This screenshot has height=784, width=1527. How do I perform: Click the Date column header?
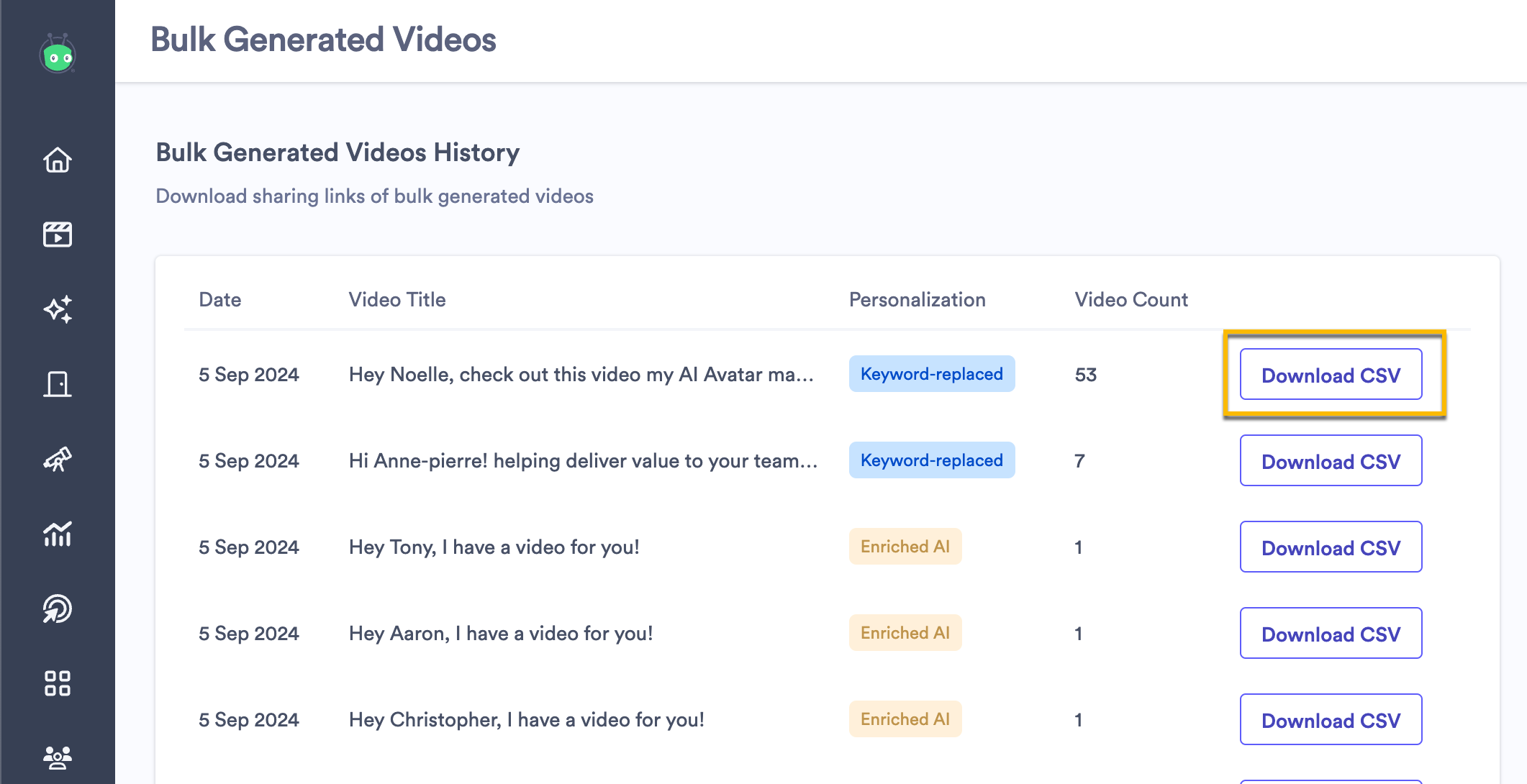pos(219,299)
